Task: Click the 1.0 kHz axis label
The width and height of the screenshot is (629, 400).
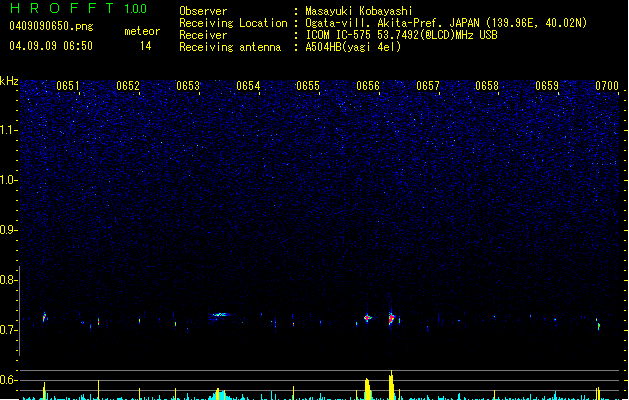Action: click(x=9, y=180)
